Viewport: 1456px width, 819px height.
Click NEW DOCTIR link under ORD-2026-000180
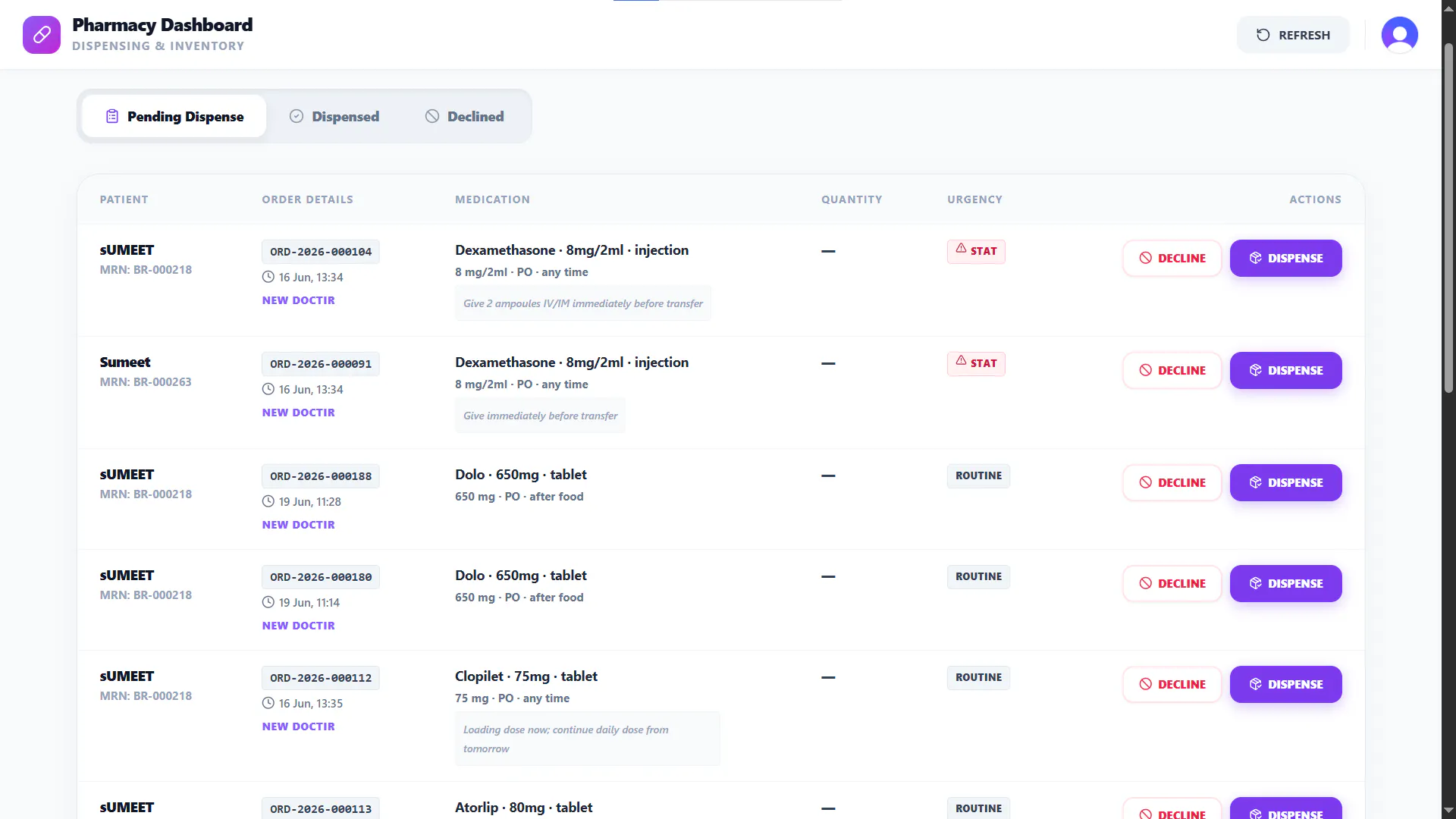click(x=298, y=626)
